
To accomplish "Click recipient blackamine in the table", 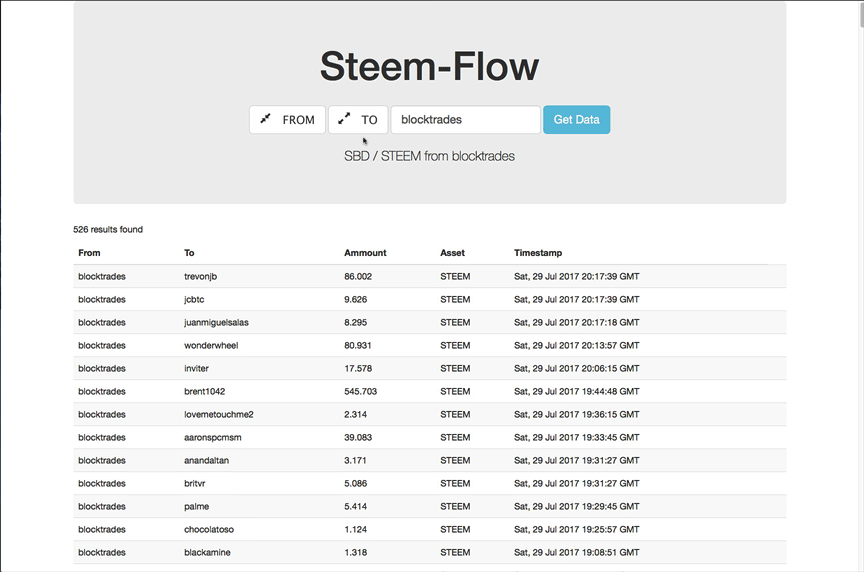I will coord(207,552).
